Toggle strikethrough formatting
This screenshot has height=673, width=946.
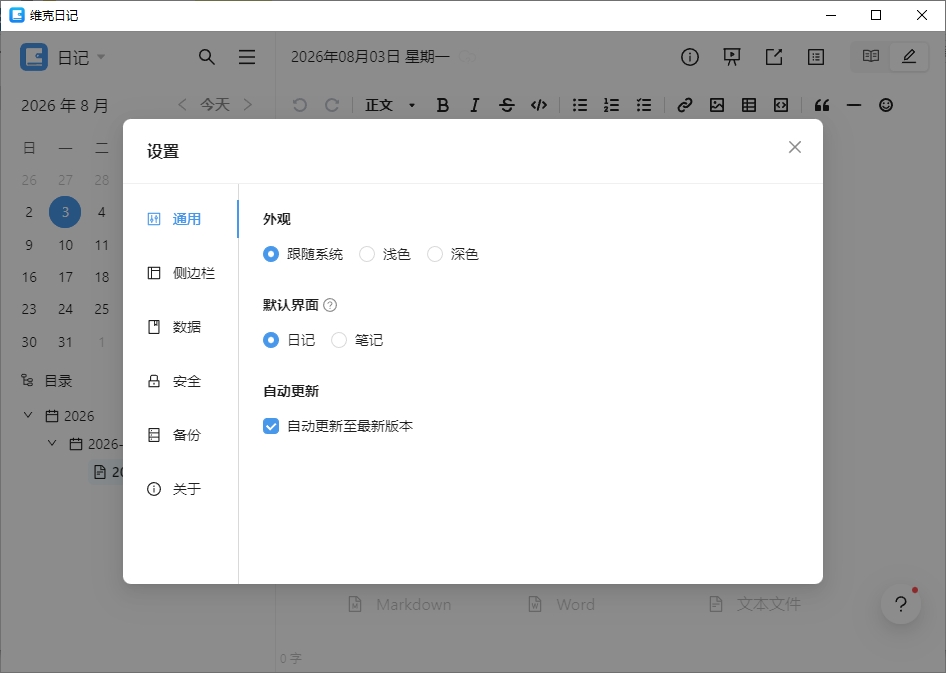point(507,106)
